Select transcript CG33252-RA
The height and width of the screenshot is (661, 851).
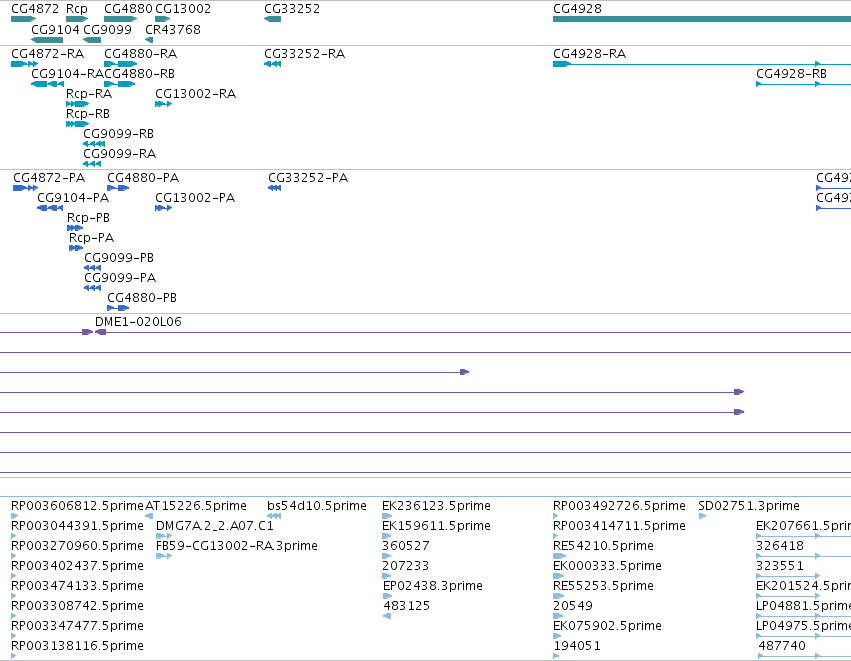[304, 54]
